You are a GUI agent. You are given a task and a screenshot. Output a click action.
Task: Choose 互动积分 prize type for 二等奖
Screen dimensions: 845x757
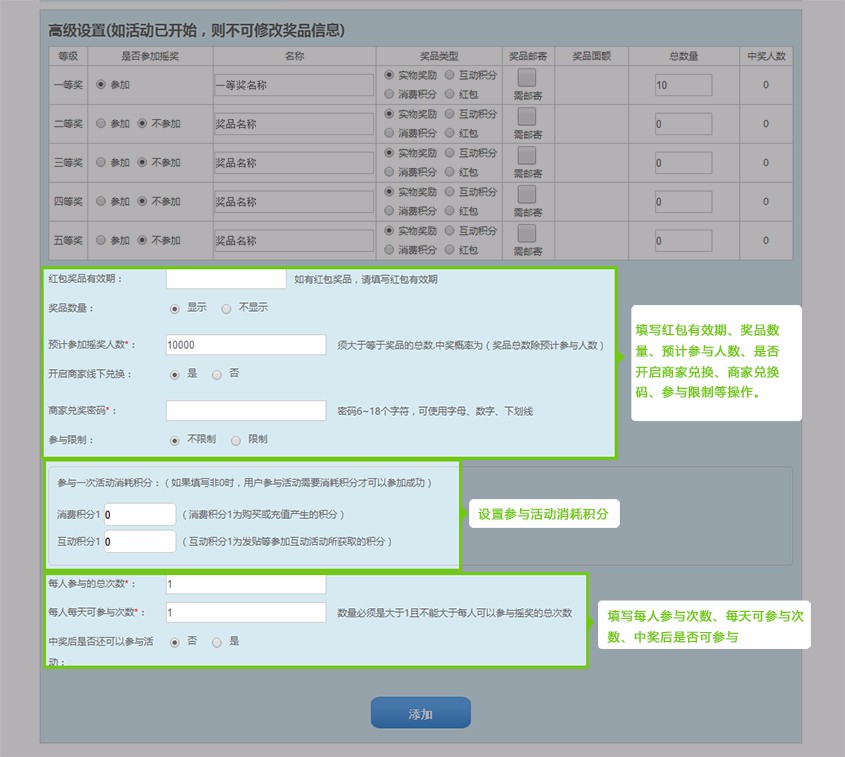point(450,114)
